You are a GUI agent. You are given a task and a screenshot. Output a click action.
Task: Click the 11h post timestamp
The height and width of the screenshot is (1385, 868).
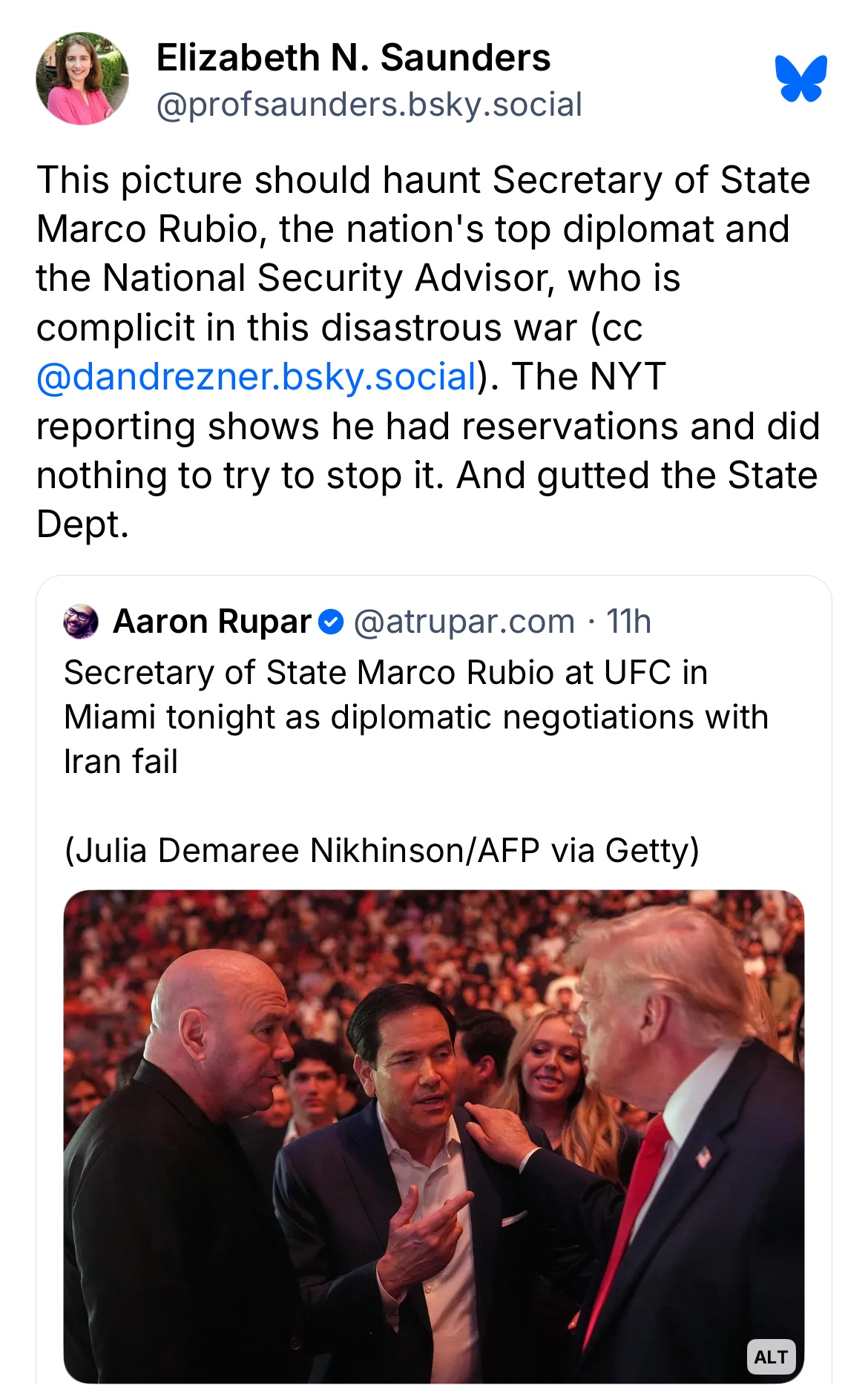[x=628, y=622]
